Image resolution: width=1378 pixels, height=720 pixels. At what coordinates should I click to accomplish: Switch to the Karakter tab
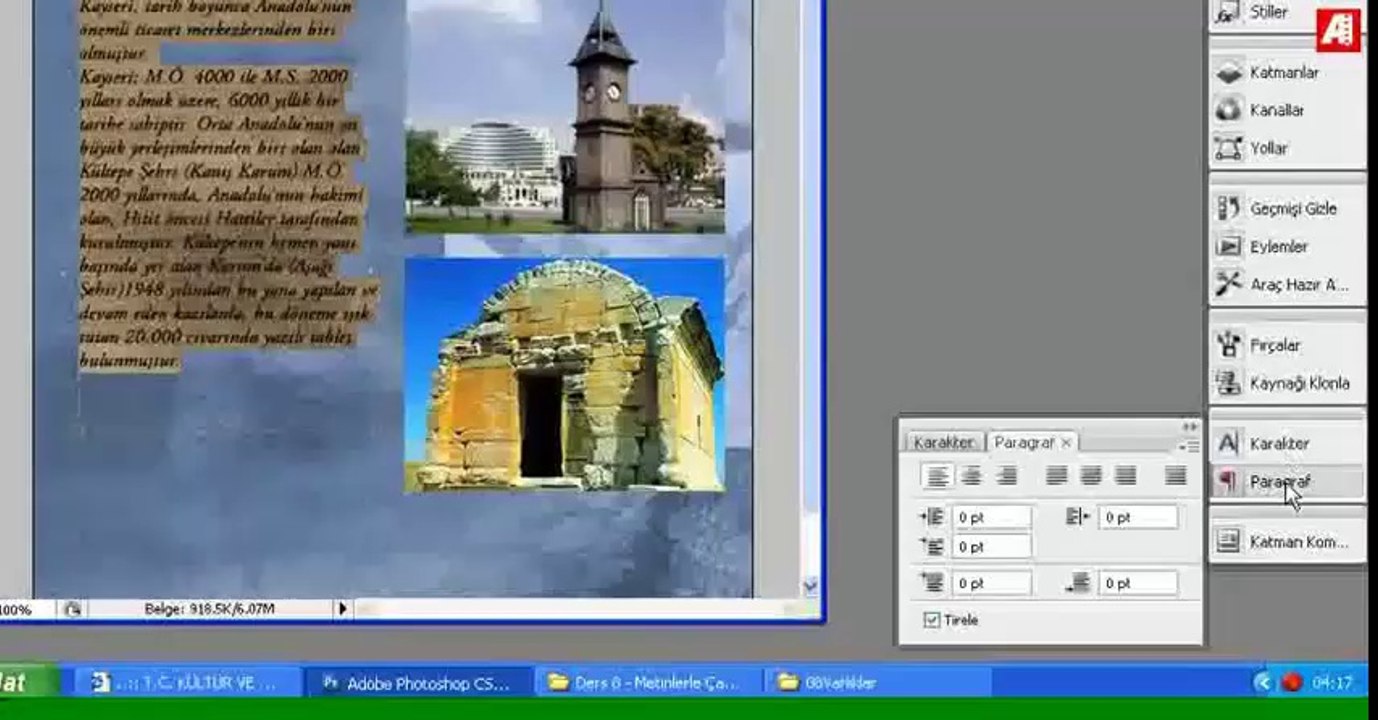(x=943, y=442)
